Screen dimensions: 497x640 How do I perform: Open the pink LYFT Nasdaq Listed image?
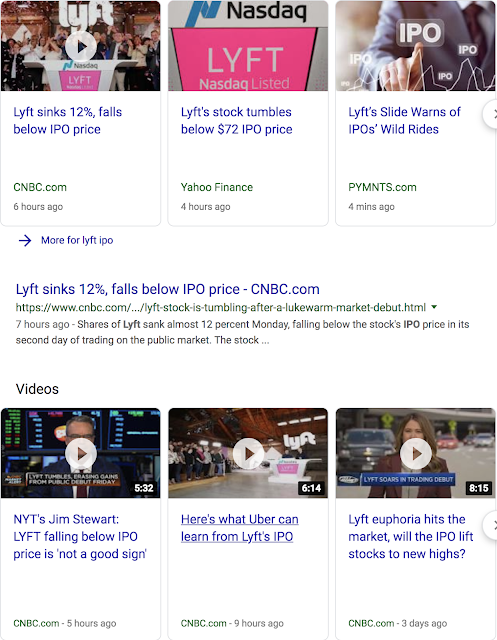tap(248, 46)
